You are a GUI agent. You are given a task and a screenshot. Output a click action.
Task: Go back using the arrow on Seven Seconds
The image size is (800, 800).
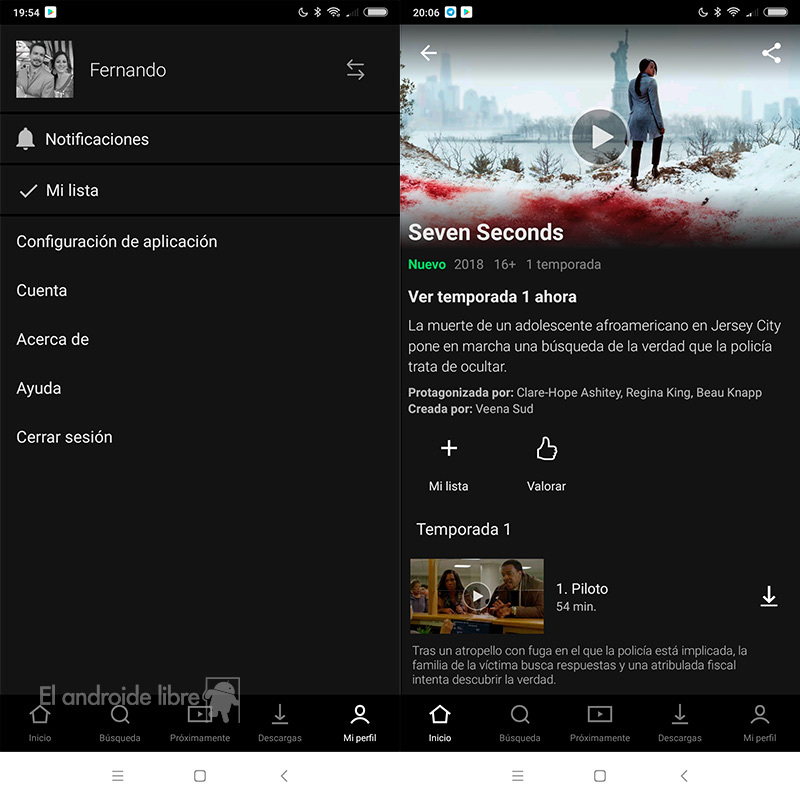coord(428,53)
